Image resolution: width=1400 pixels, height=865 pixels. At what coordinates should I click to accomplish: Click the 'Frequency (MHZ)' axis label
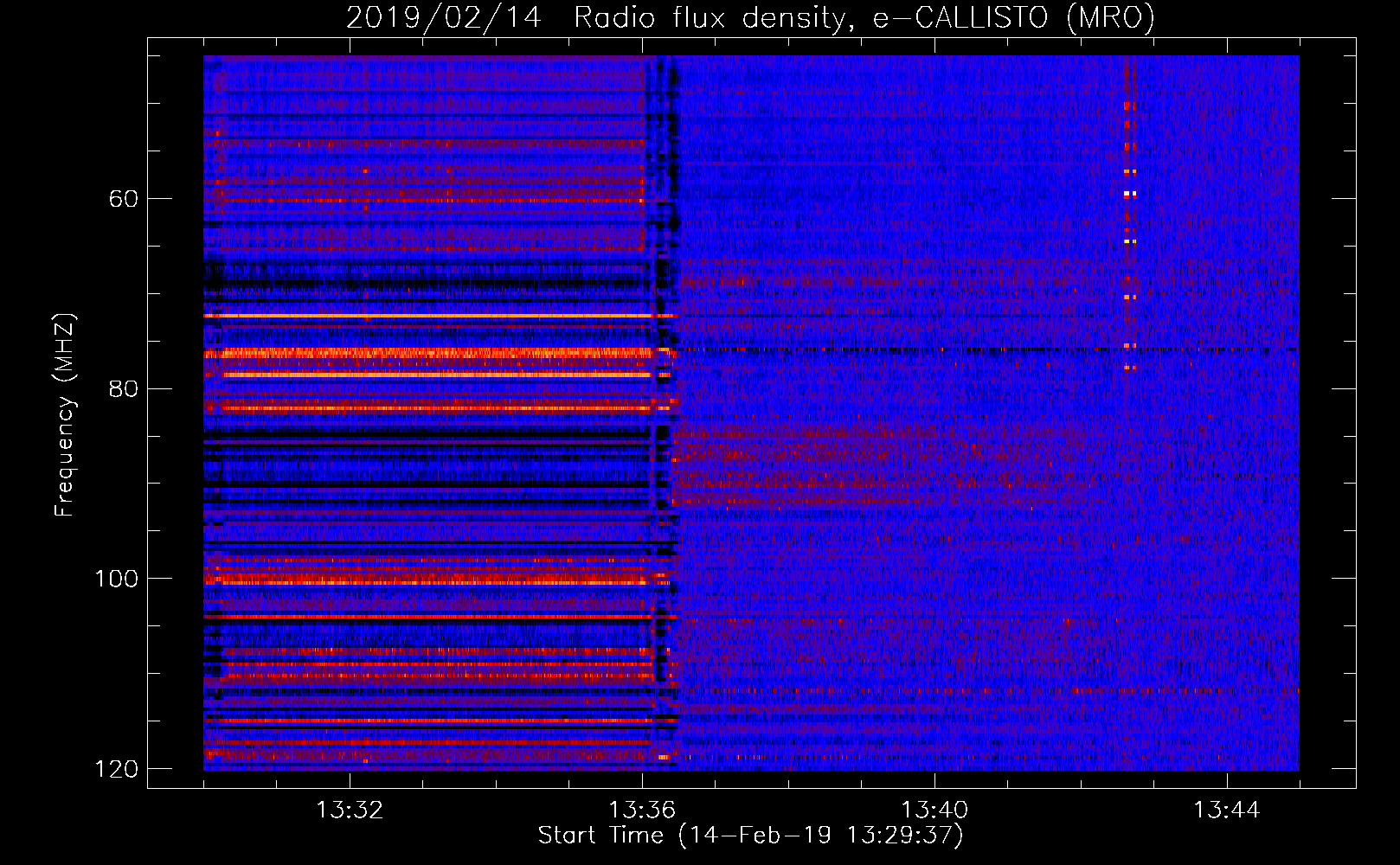[65, 414]
